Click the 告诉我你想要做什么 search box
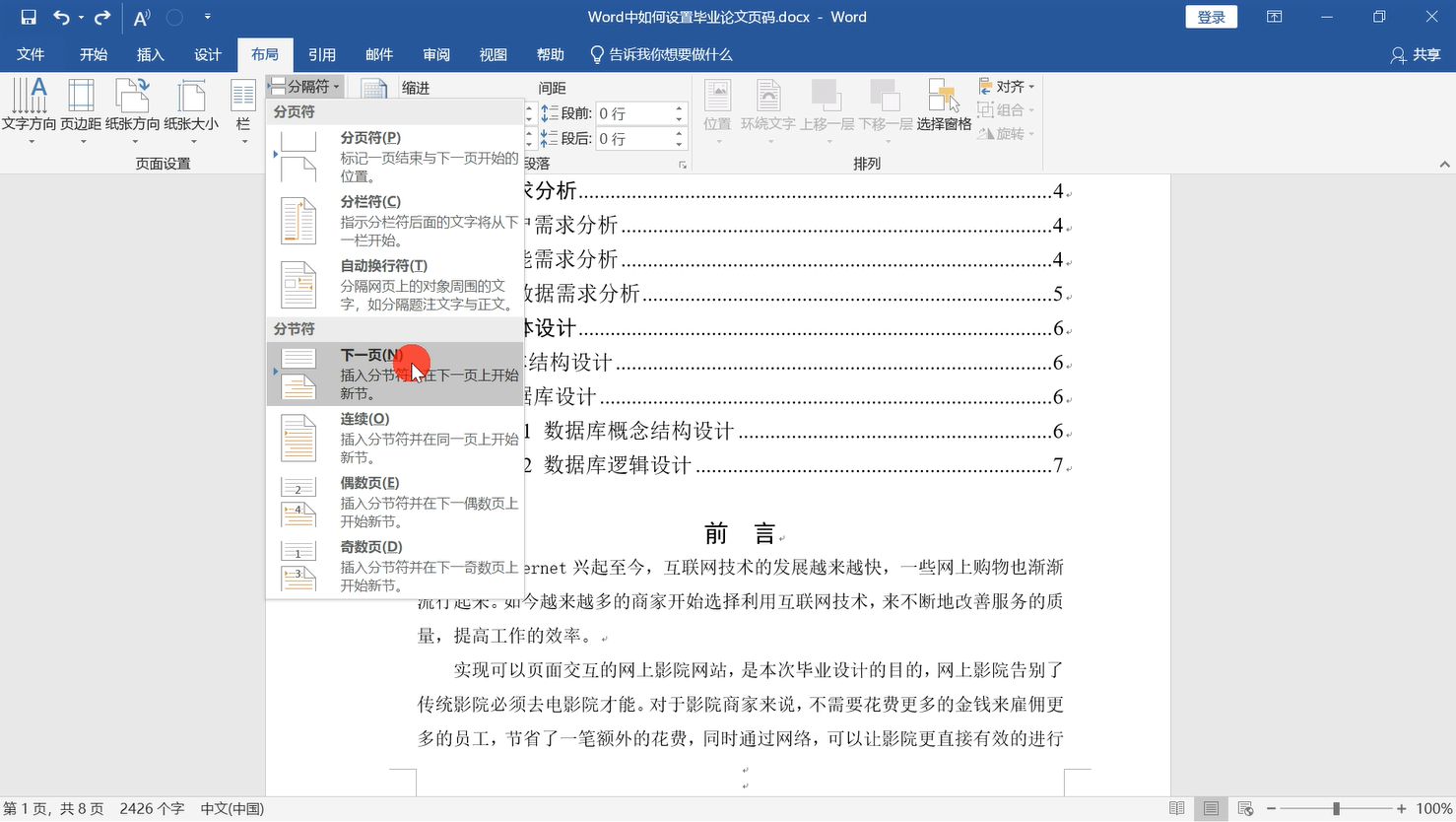The height and width of the screenshot is (822, 1456). [x=662, y=54]
